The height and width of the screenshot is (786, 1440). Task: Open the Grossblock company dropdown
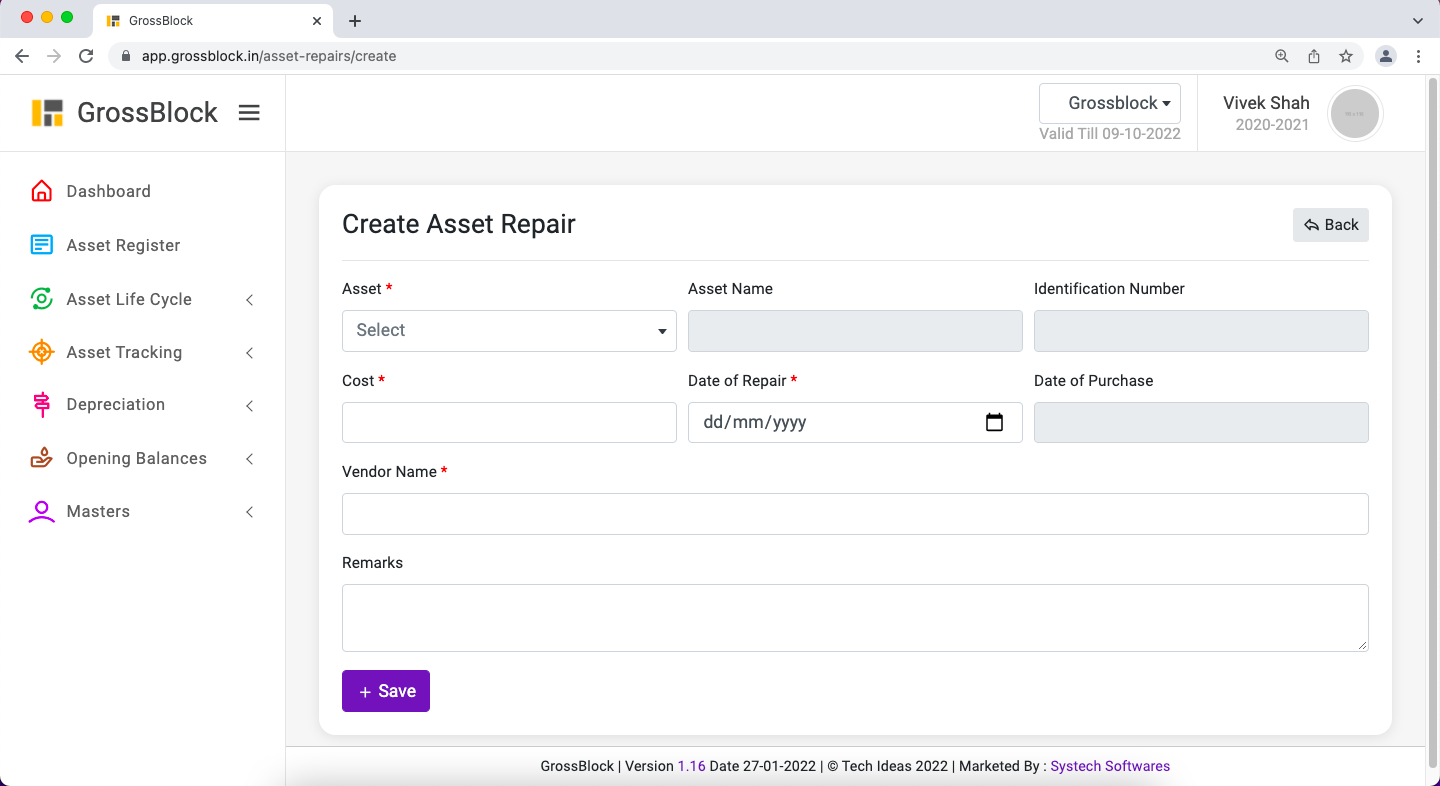(1110, 103)
